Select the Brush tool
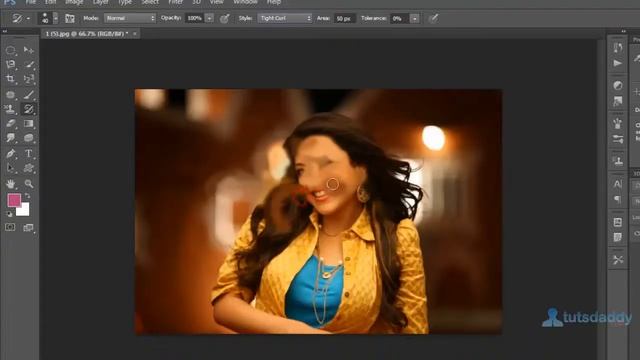The image size is (640, 360). point(29,95)
